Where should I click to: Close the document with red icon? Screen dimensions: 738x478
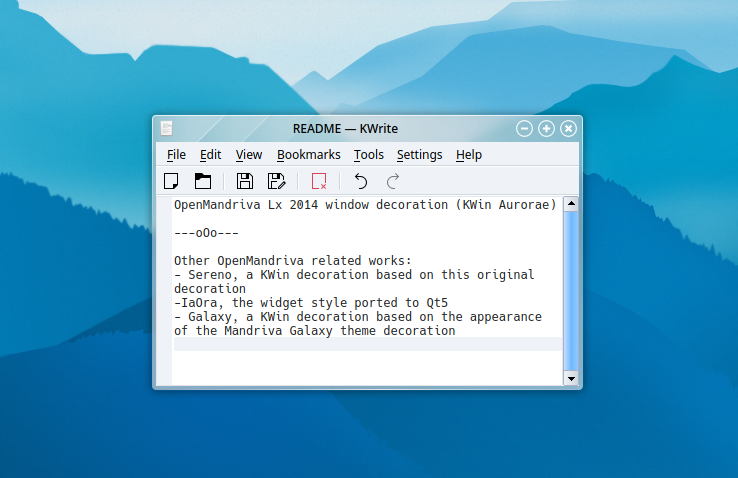click(x=319, y=181)
